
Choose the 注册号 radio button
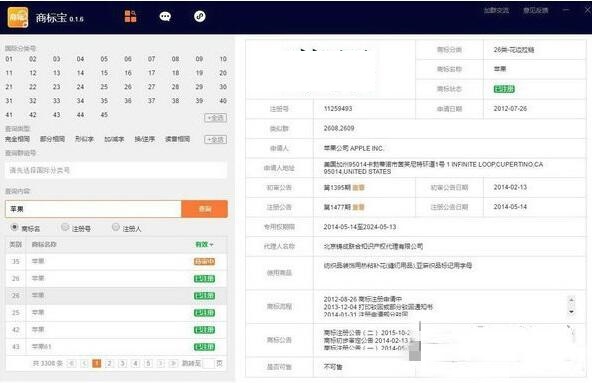tap(65, 227)
